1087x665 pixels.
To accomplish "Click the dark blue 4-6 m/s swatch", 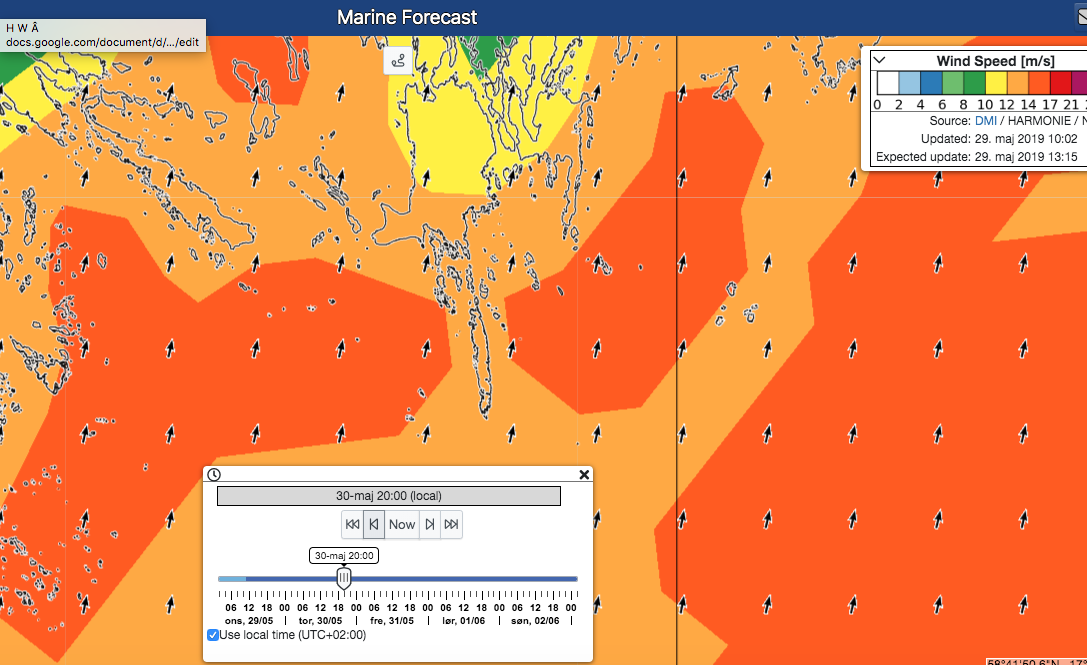I will click(930, 83).
